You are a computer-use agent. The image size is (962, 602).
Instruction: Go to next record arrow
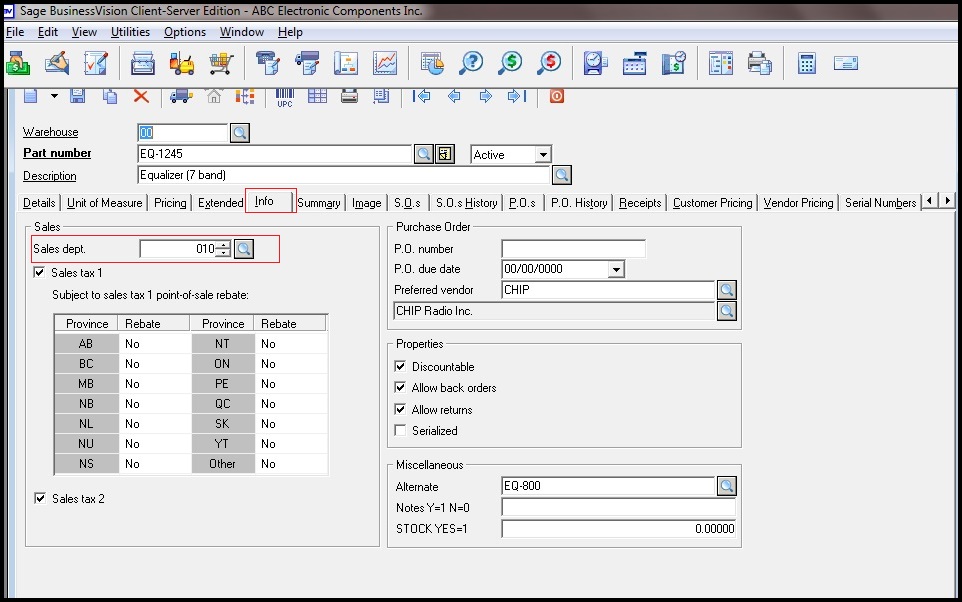click(x=485, y=96)
